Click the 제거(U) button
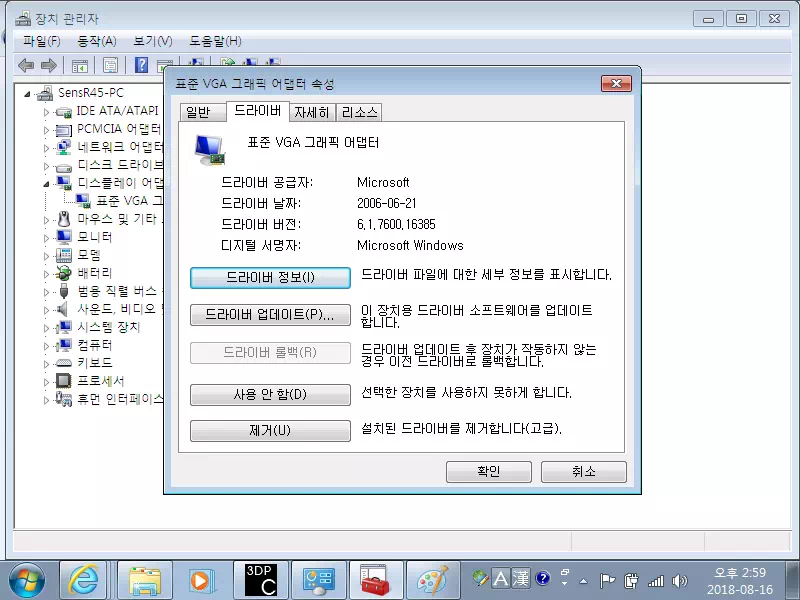The width and height of the screenshot is (800, 600). click(x=270, y=431)
